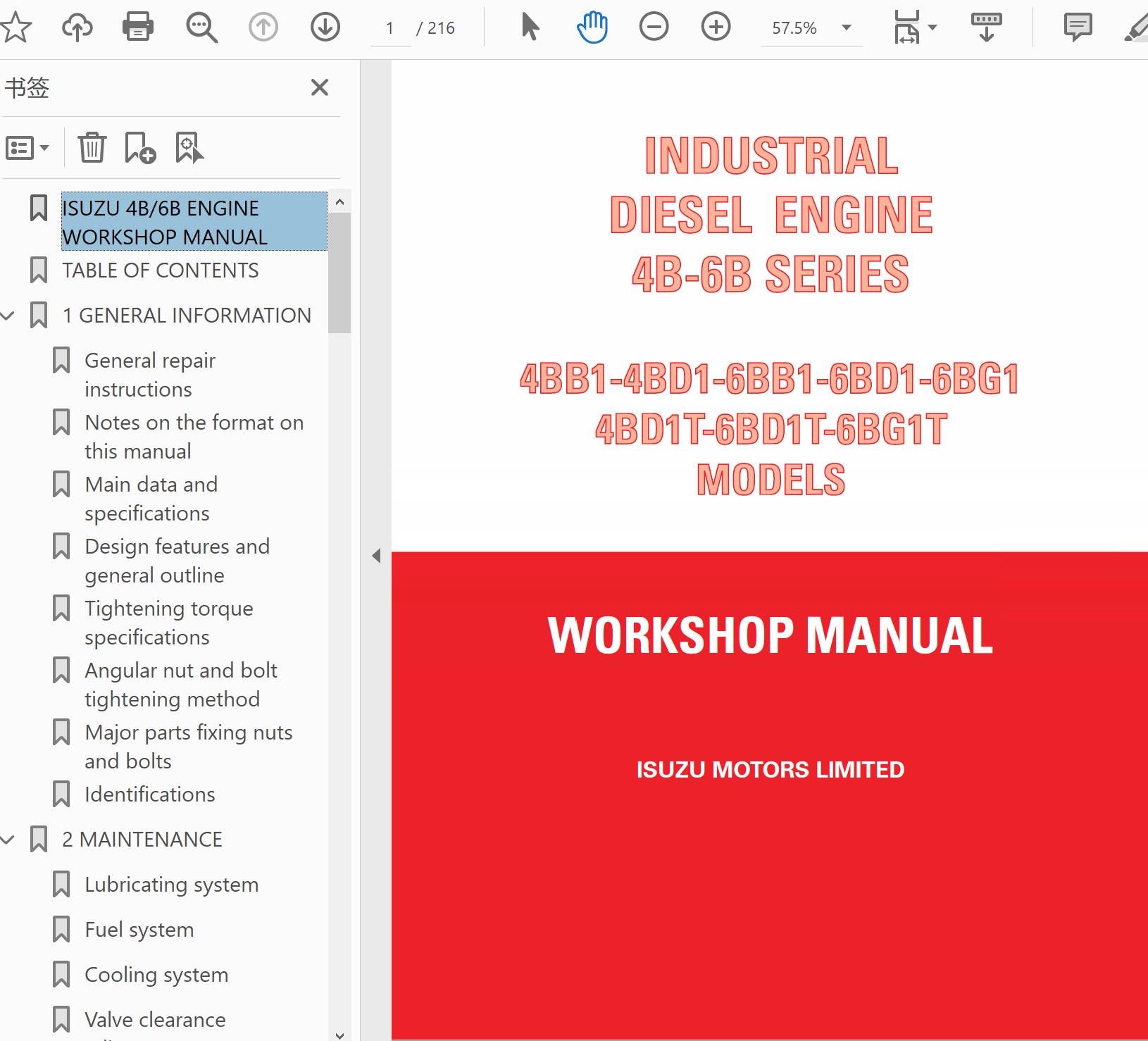This screenshot has height=1041, width=1148.
Task: Print the document using printer icon
Action: (138, 27)
